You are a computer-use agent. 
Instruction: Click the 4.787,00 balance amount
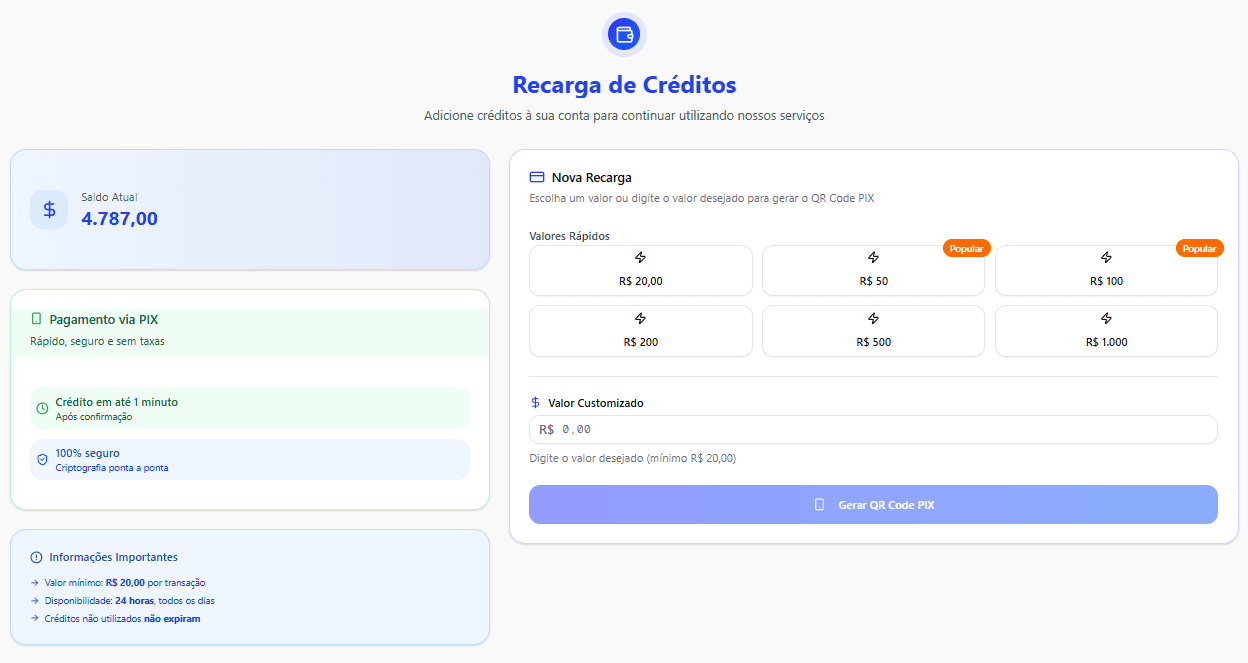point(119,219)
